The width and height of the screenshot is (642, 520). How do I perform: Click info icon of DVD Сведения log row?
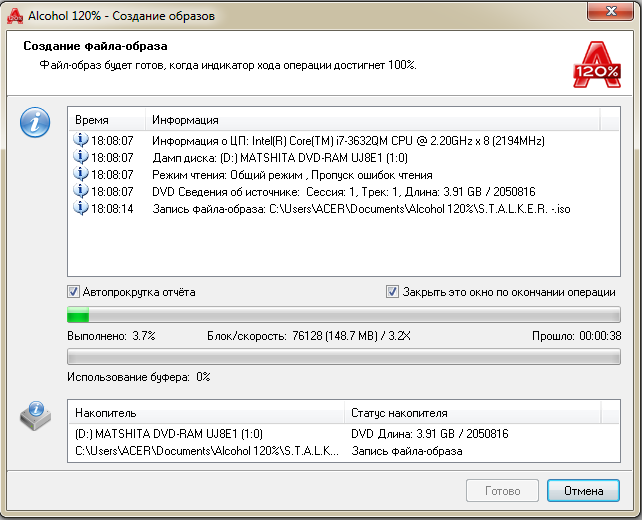click(81, 191)
